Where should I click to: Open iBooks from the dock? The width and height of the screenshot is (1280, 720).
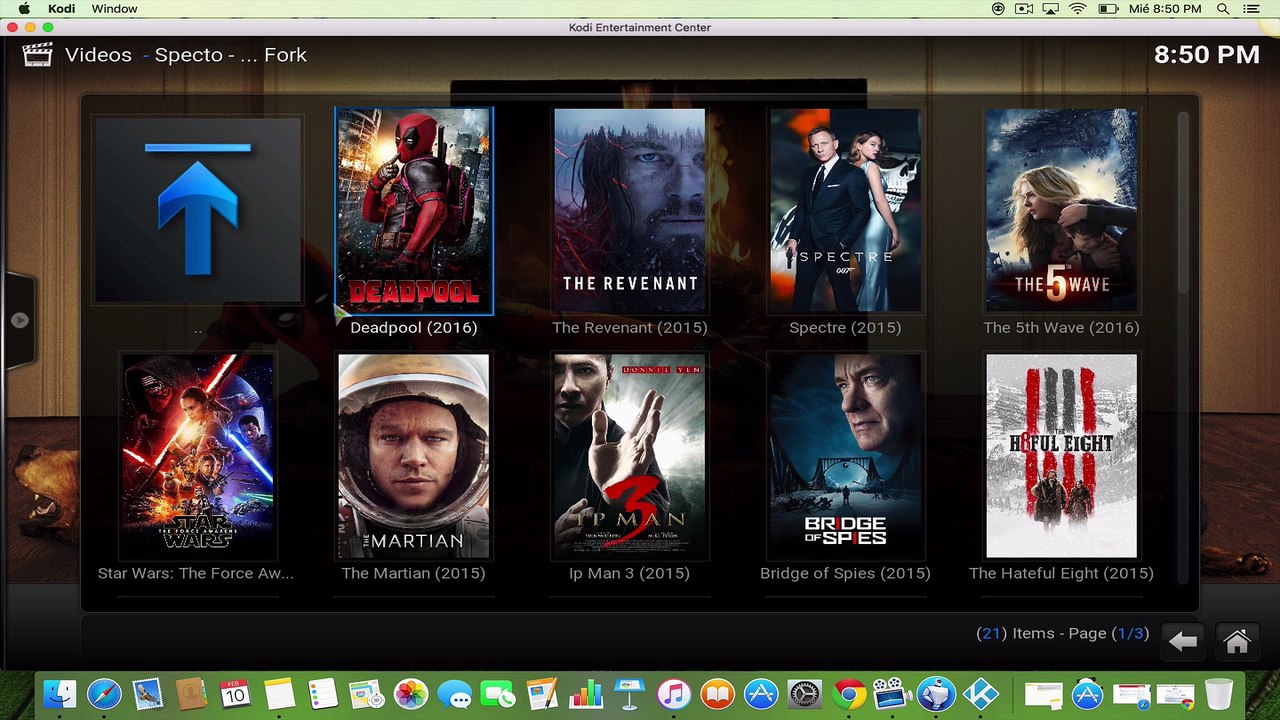tap(717, 694)
